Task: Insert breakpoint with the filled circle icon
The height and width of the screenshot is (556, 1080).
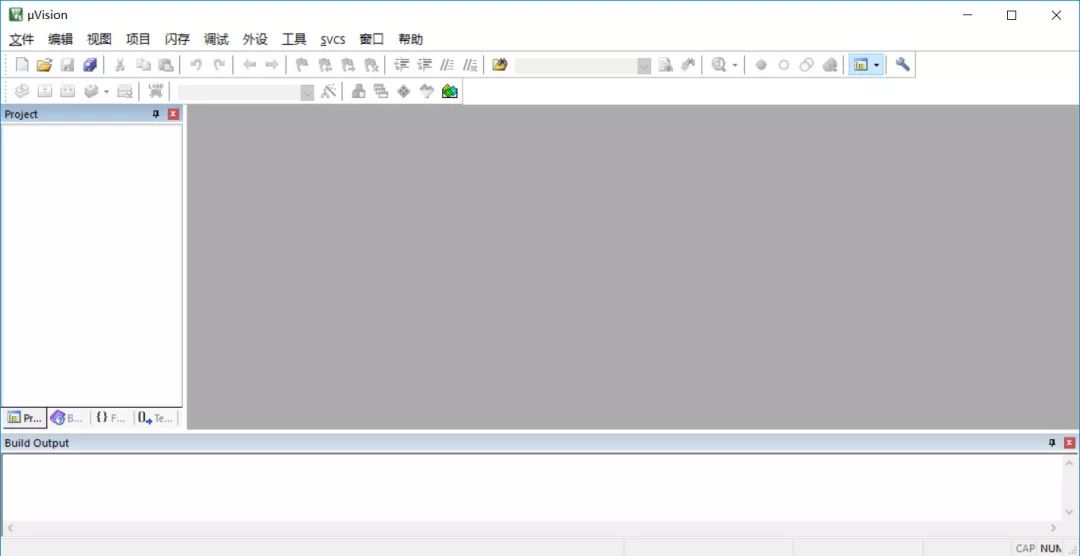Action: [761, 65]
